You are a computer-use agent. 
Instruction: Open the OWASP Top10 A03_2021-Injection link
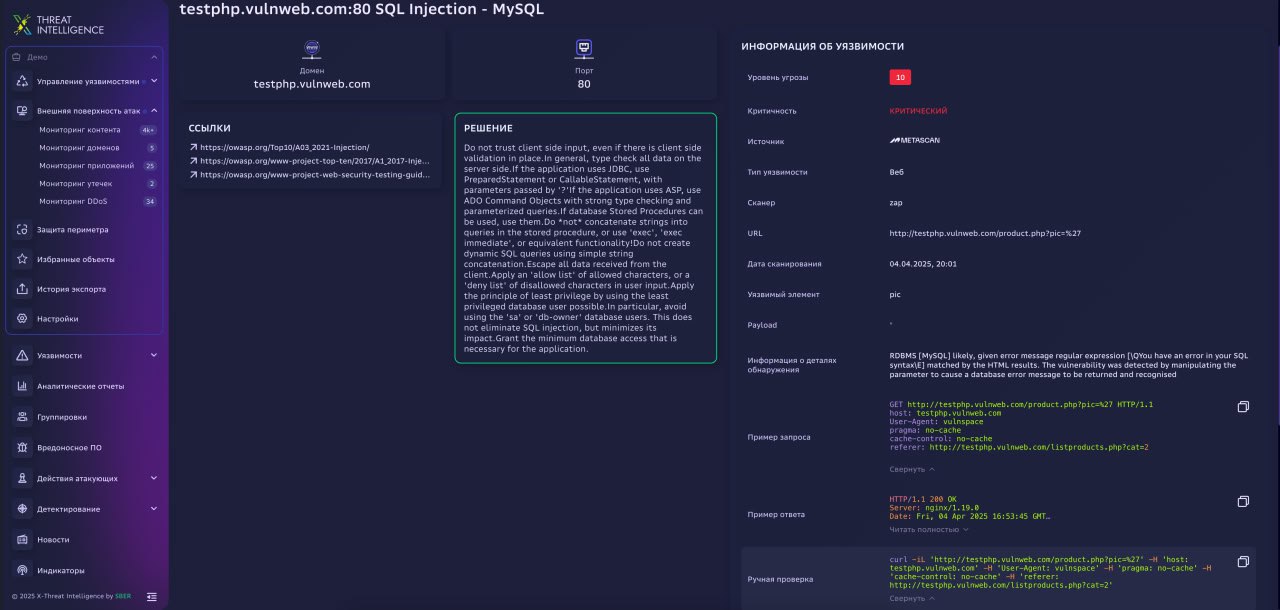click(x=284, y=147)
